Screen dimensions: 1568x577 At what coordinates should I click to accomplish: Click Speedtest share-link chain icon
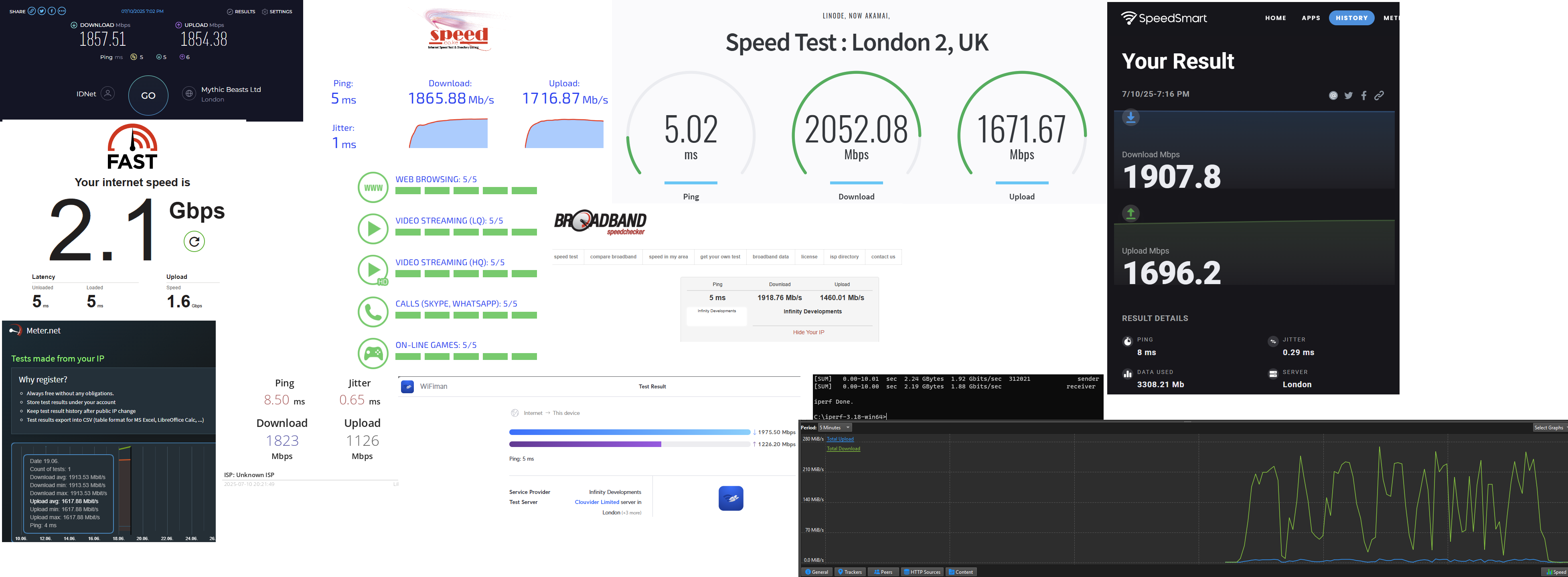(32, 11)
